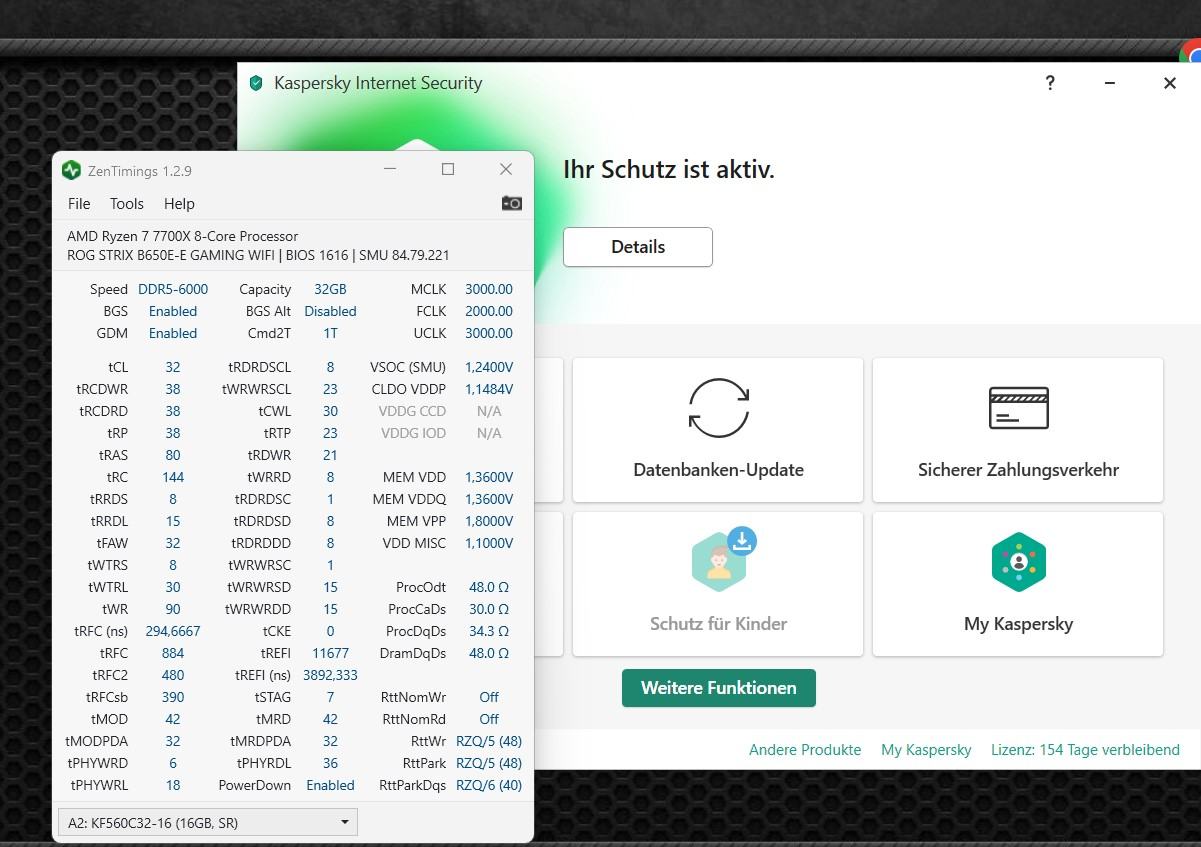This screenshot has width=1201, height=847.
Task: Click the tSTAG value 7
Action: 330,697
